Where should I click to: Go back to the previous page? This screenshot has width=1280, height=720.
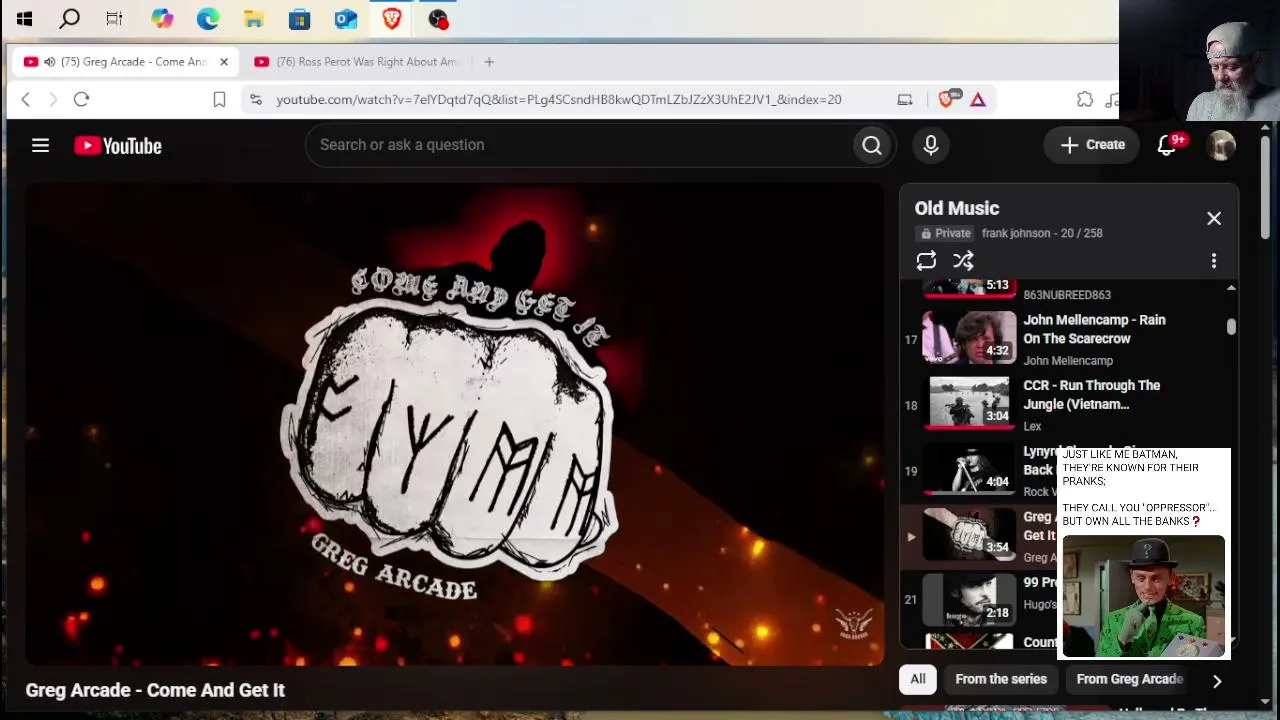point(26,99)
